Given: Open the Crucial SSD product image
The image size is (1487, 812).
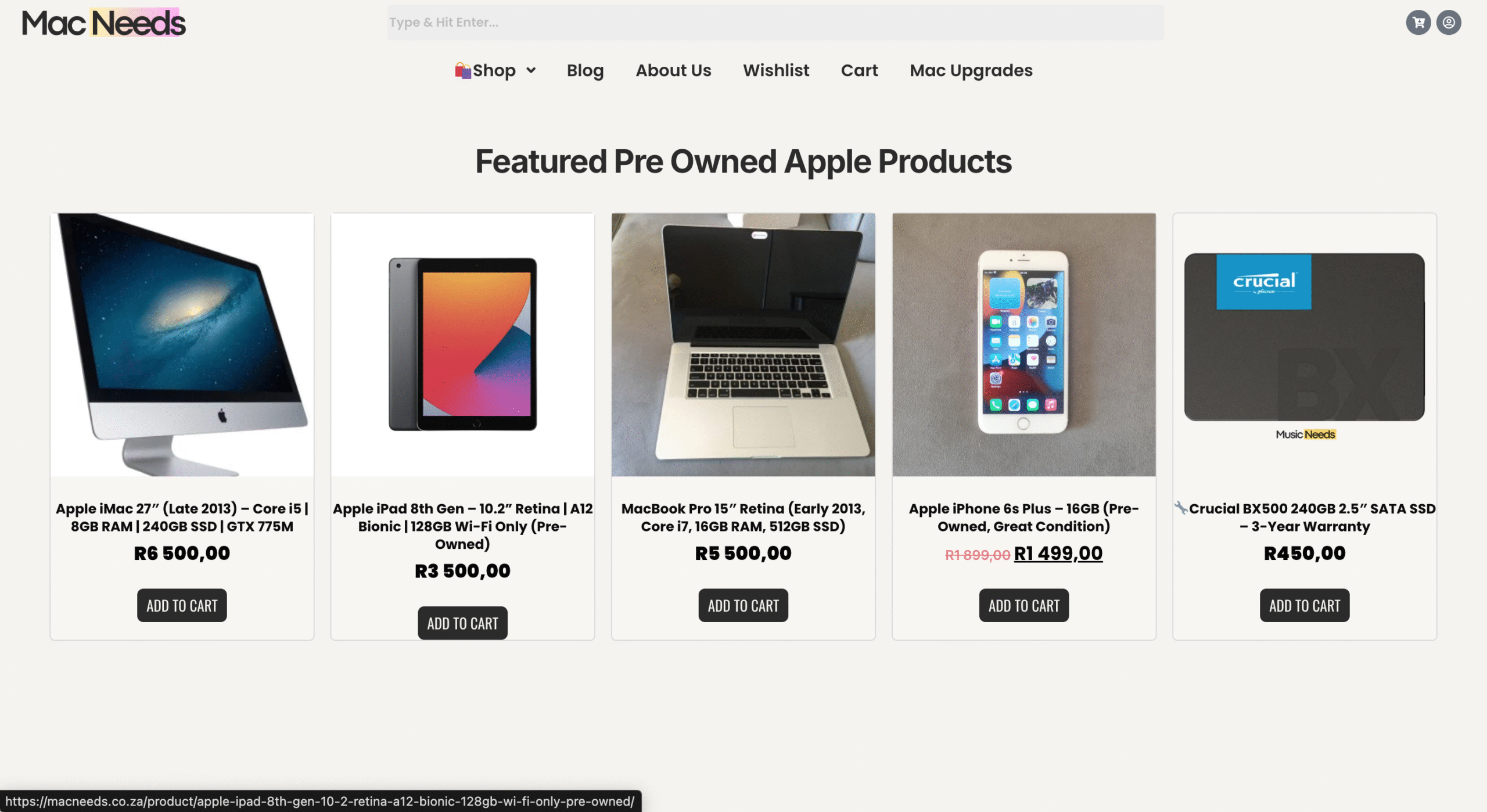Looking at the screenshot, I should click(1305, 344).
